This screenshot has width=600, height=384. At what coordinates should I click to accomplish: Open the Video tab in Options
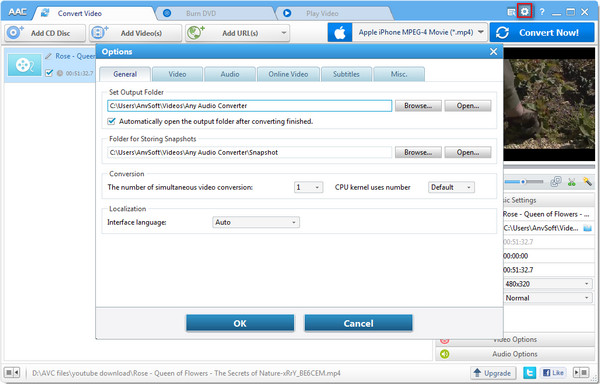tap(177, 74)
